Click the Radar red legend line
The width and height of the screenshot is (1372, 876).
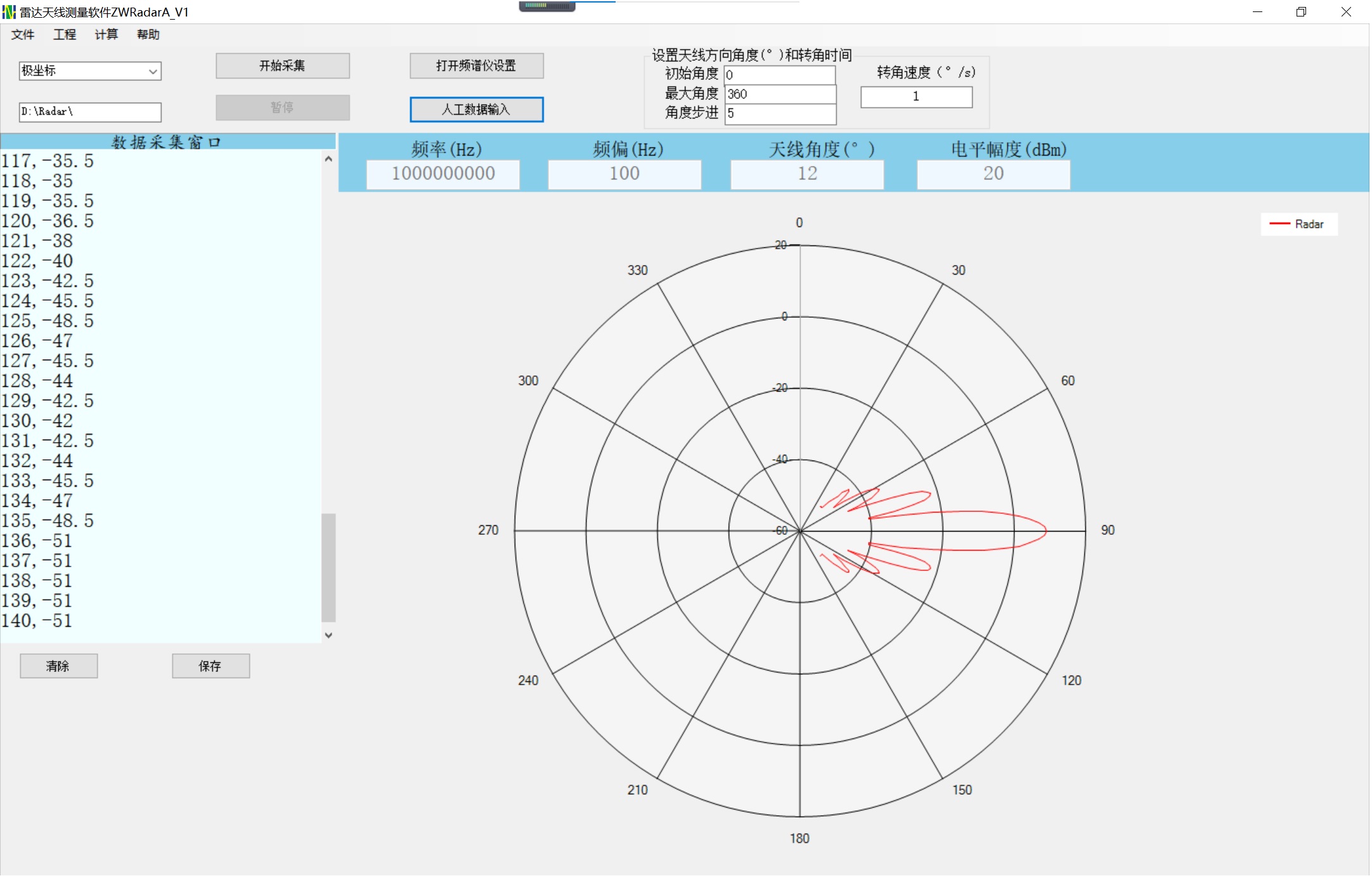point(1279,224)
